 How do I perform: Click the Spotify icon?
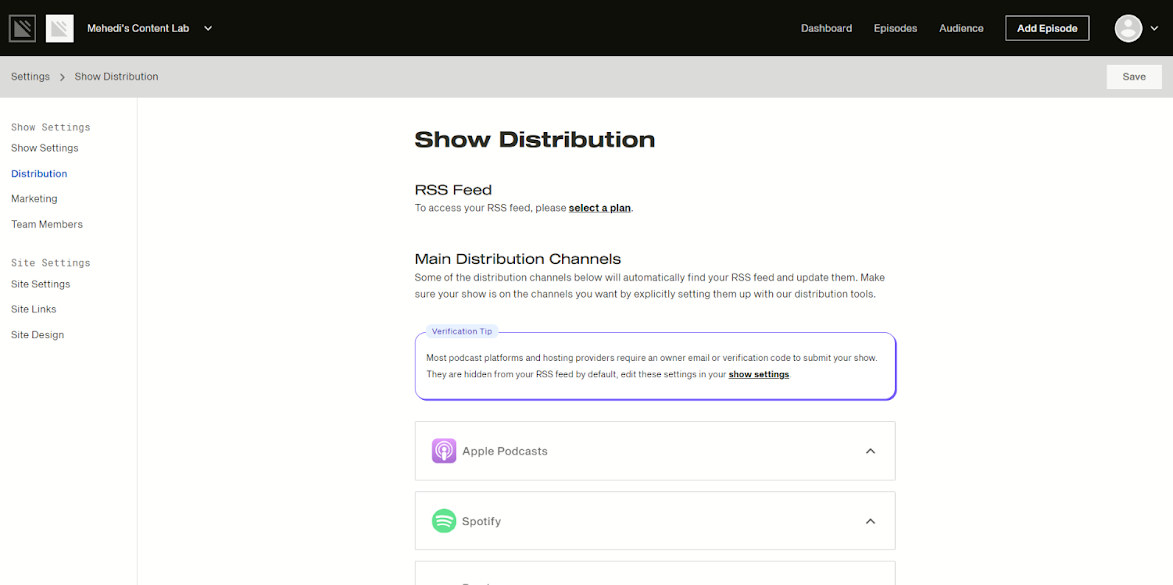(442, 520)
